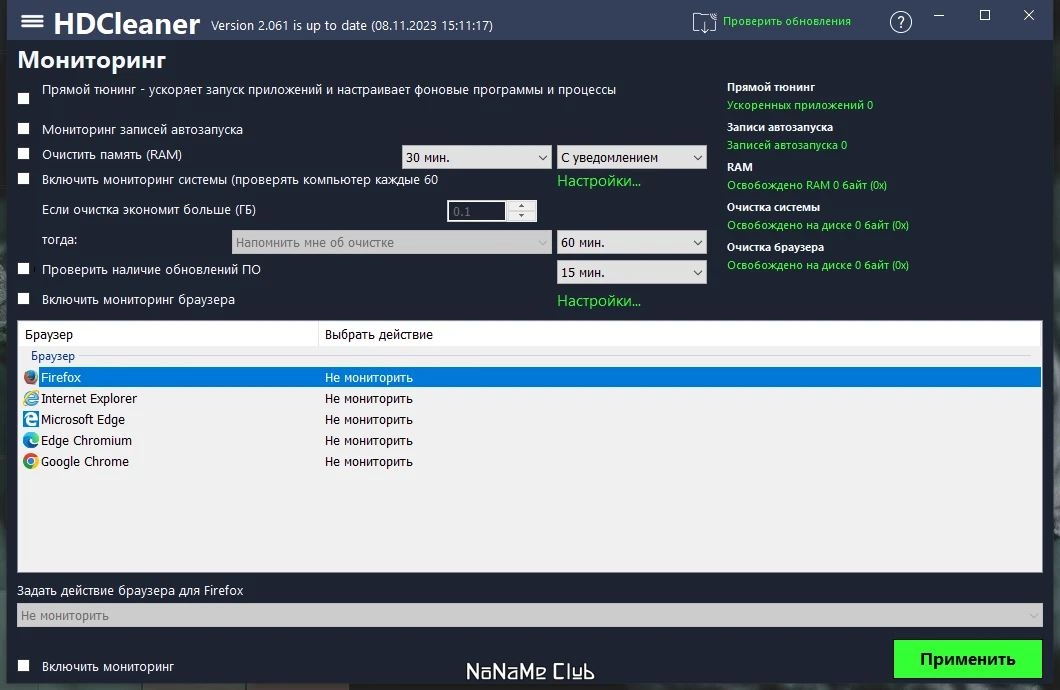Open the hamburger main menu
Viewport: 1060px width, 690px height.
pyautogui.click(x=32, y=22)
